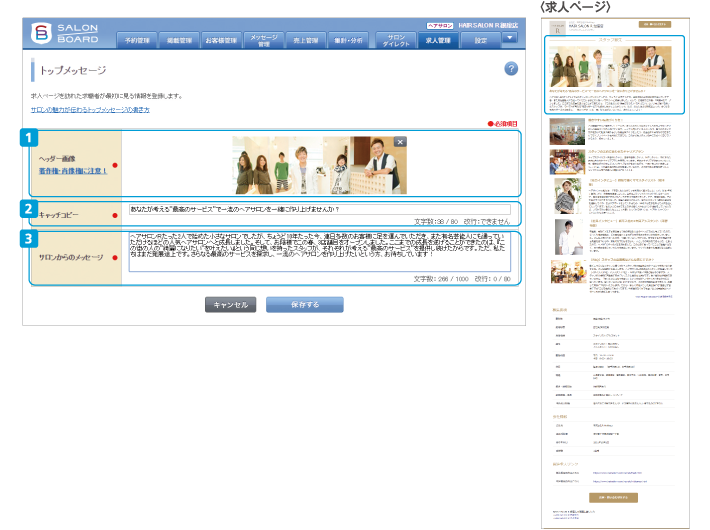The width and height of the screenshot is (710, 530).
Task: Select the 求人管理 tab
Action: (x=437, y=41)
